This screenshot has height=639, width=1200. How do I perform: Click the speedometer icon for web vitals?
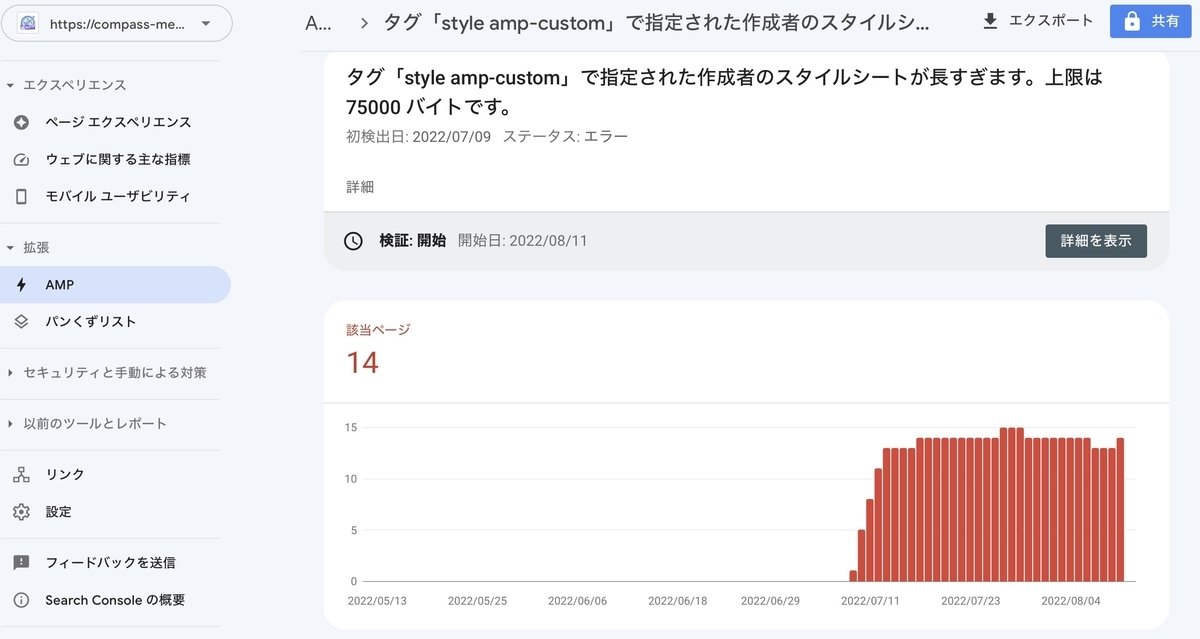coord(21,159)
